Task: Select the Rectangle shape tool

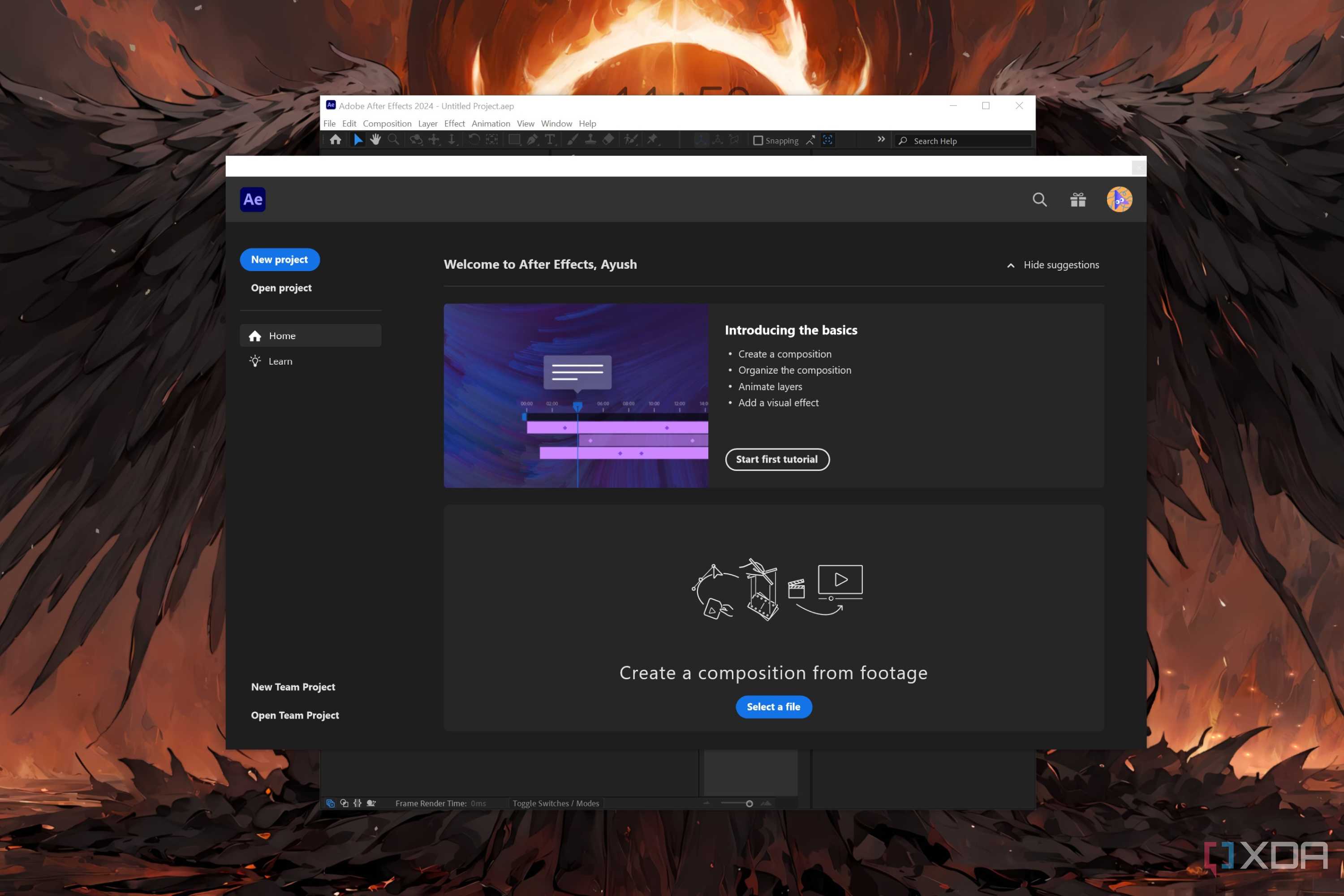Action: (x=514, y=140)
